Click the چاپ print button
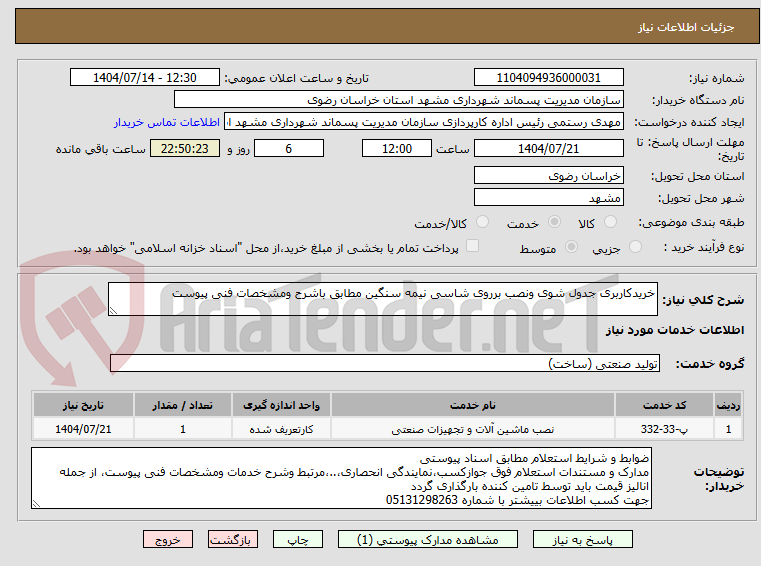The height and width of the screenshot is (566, 761). 298,539
